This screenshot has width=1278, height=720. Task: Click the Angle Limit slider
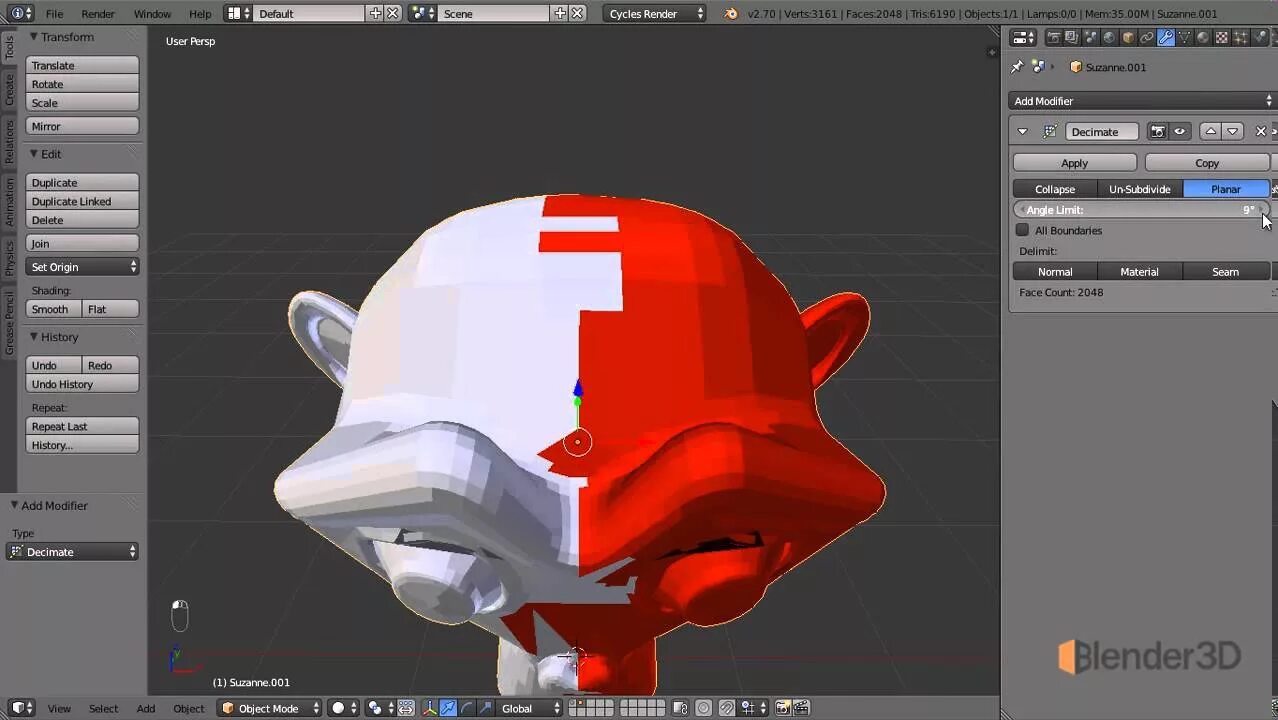click(1141, 210)
